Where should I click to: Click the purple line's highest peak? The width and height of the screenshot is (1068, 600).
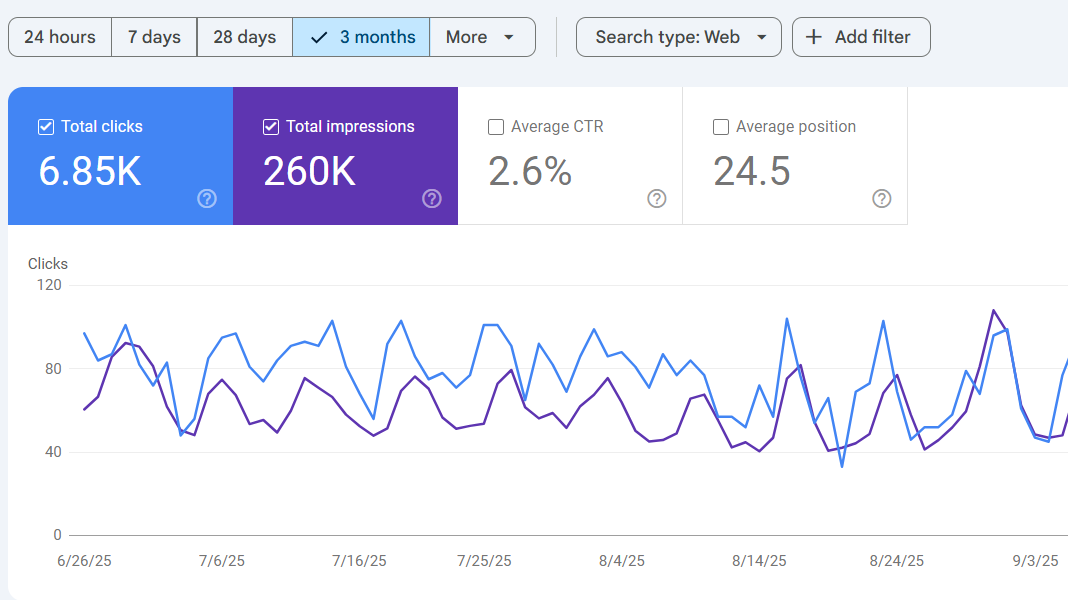point(993,310)
